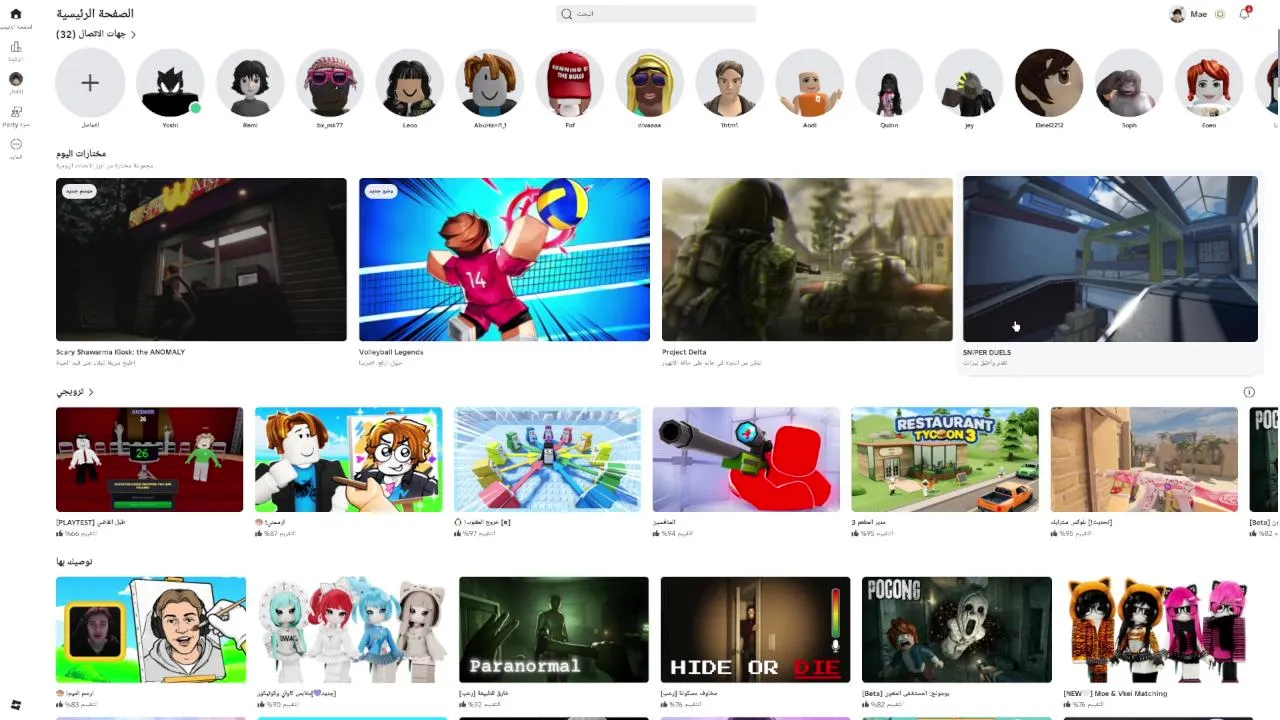
Task: Open Eoeo's red-haired avatar
Action: click(1209, 83)
